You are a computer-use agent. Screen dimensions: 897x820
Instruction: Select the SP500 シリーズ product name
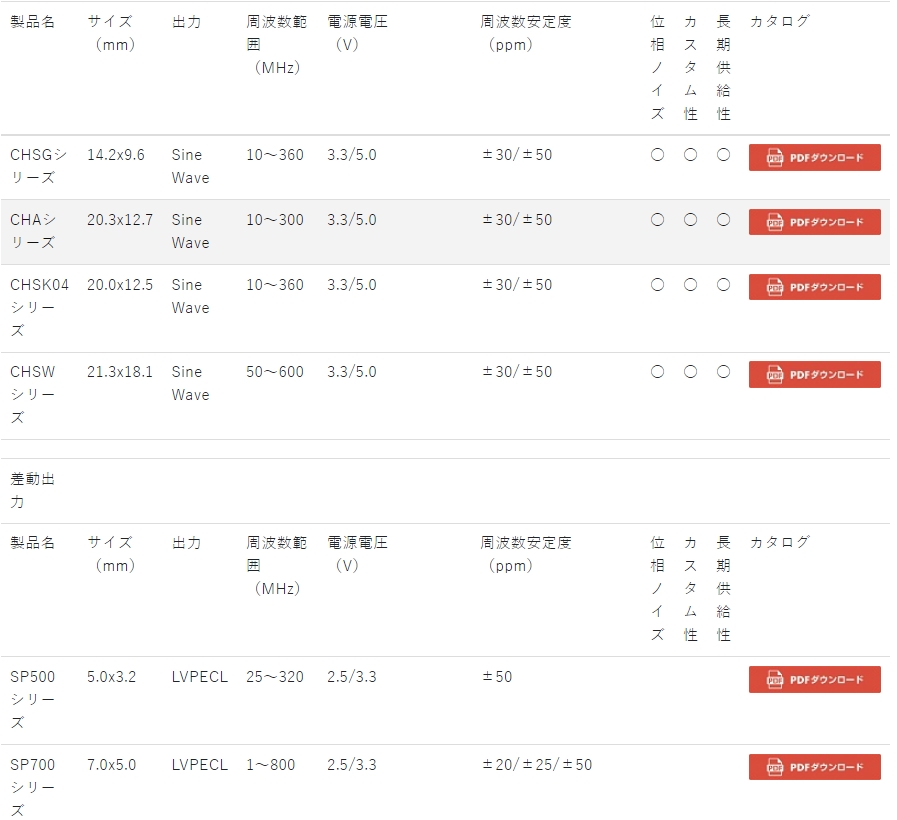click(x=32, y=699)
